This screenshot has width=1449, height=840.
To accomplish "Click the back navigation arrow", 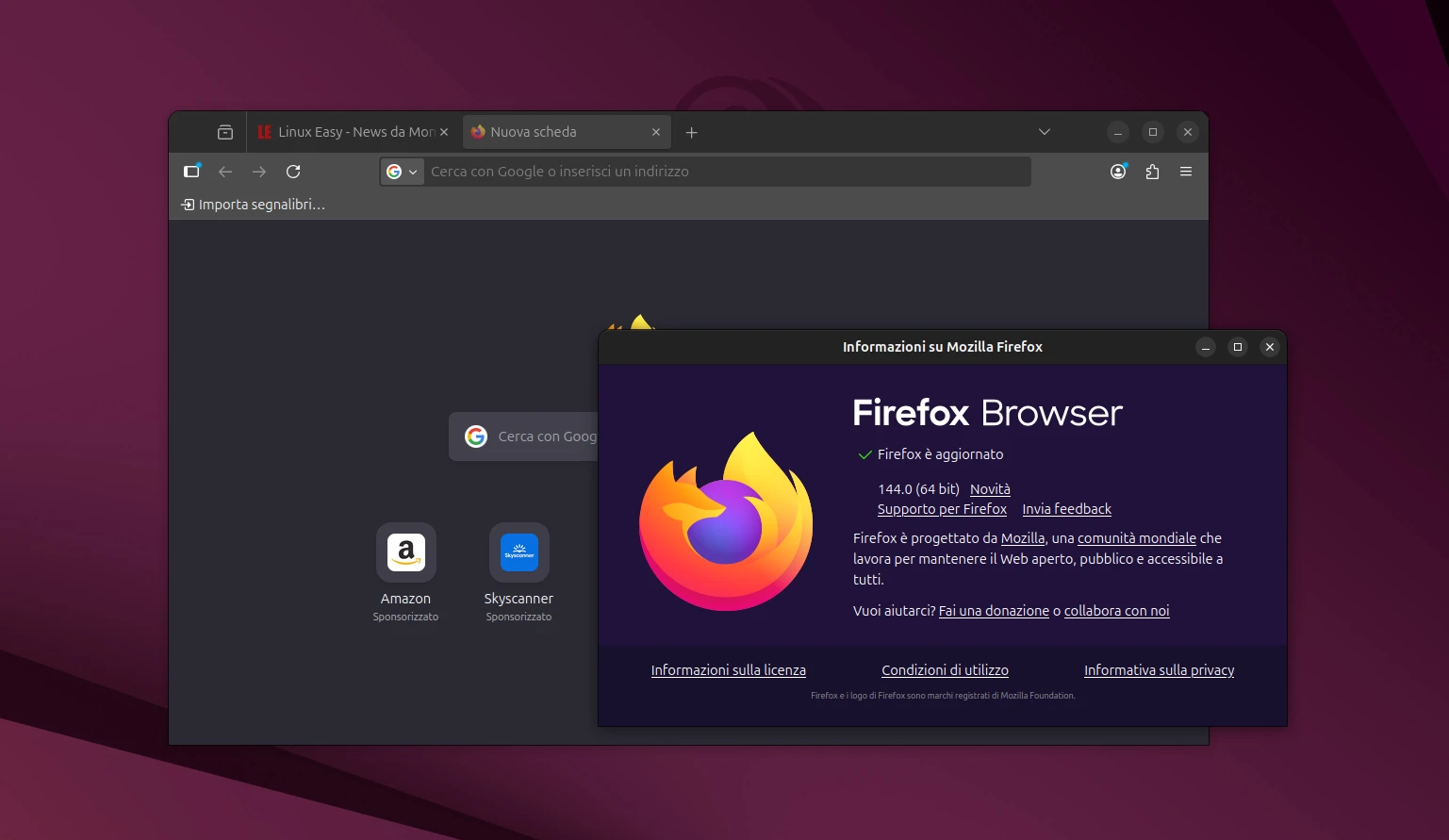I will point(224,171).
